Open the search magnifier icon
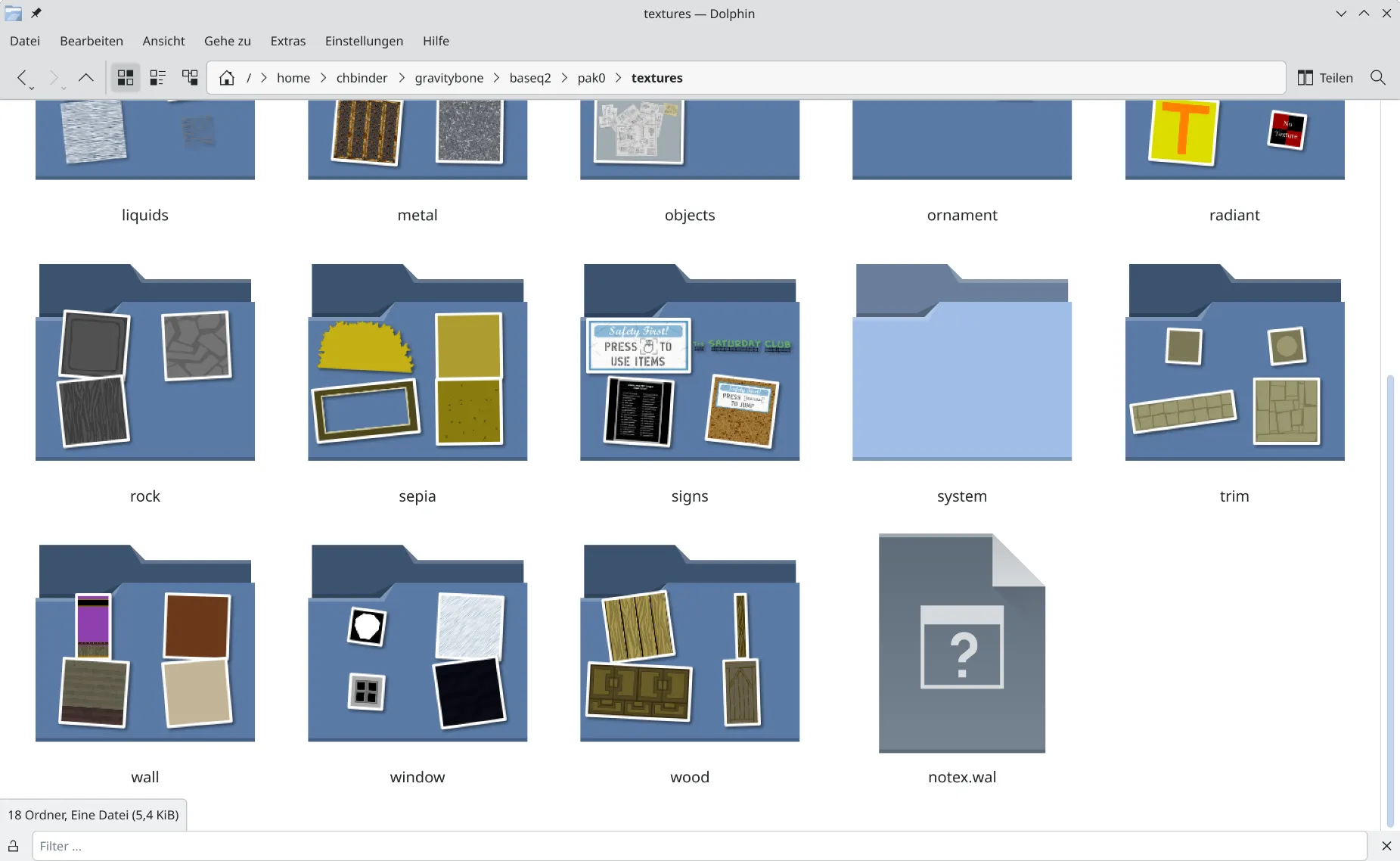 pyautogui.click(x=1377, y=78)
